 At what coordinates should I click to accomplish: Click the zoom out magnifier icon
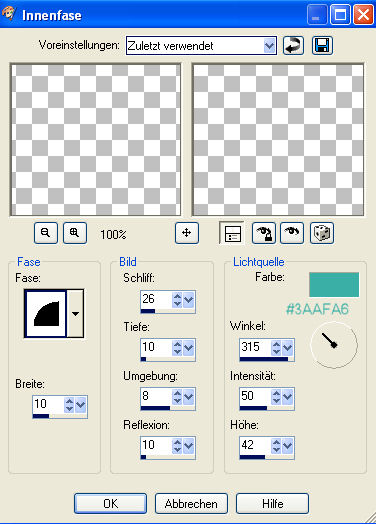(46, 233)
